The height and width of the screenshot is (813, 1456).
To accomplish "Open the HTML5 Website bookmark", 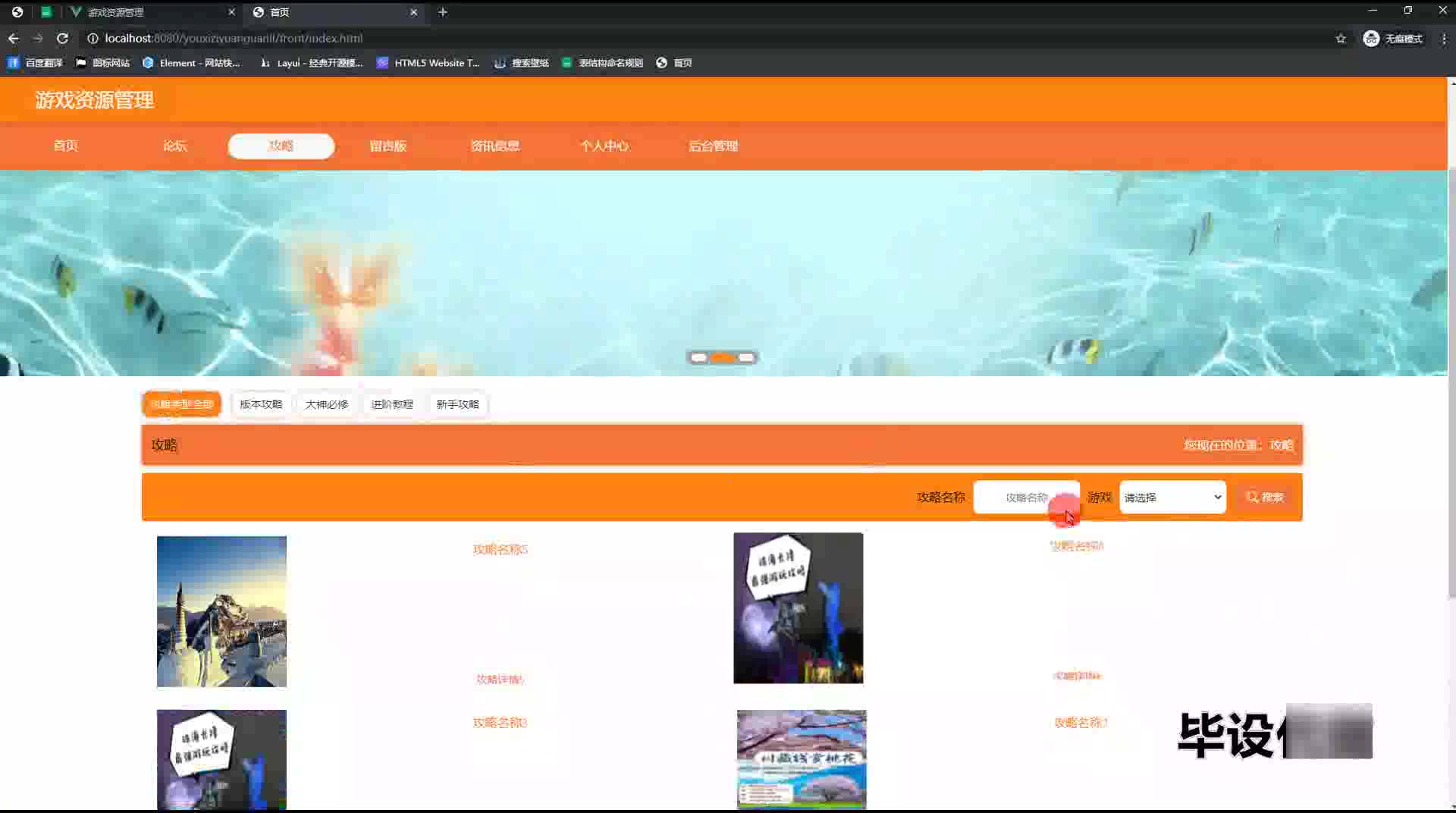I will pos(428,63).
